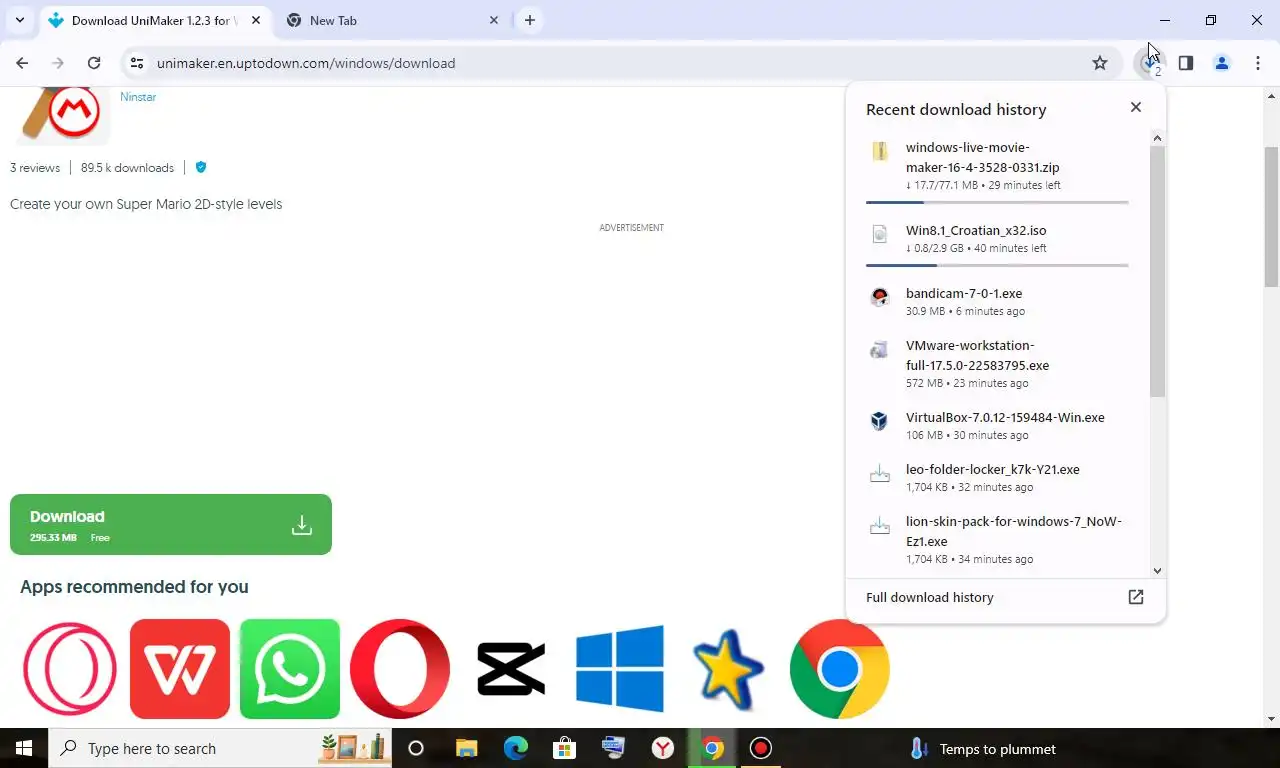Click the UniMaker app icon
Viewport: 1280px width, 768px height.
(62, 113)
